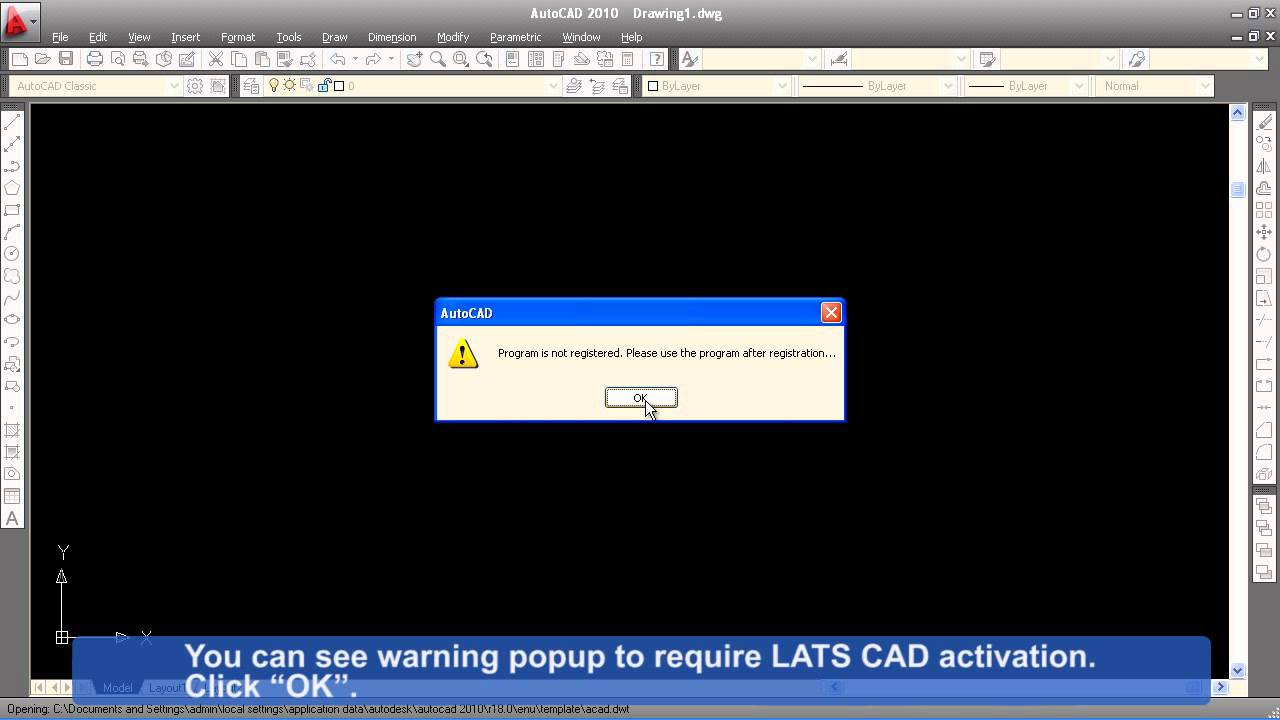Switch to the Model tab

click(x=117, y=688)
